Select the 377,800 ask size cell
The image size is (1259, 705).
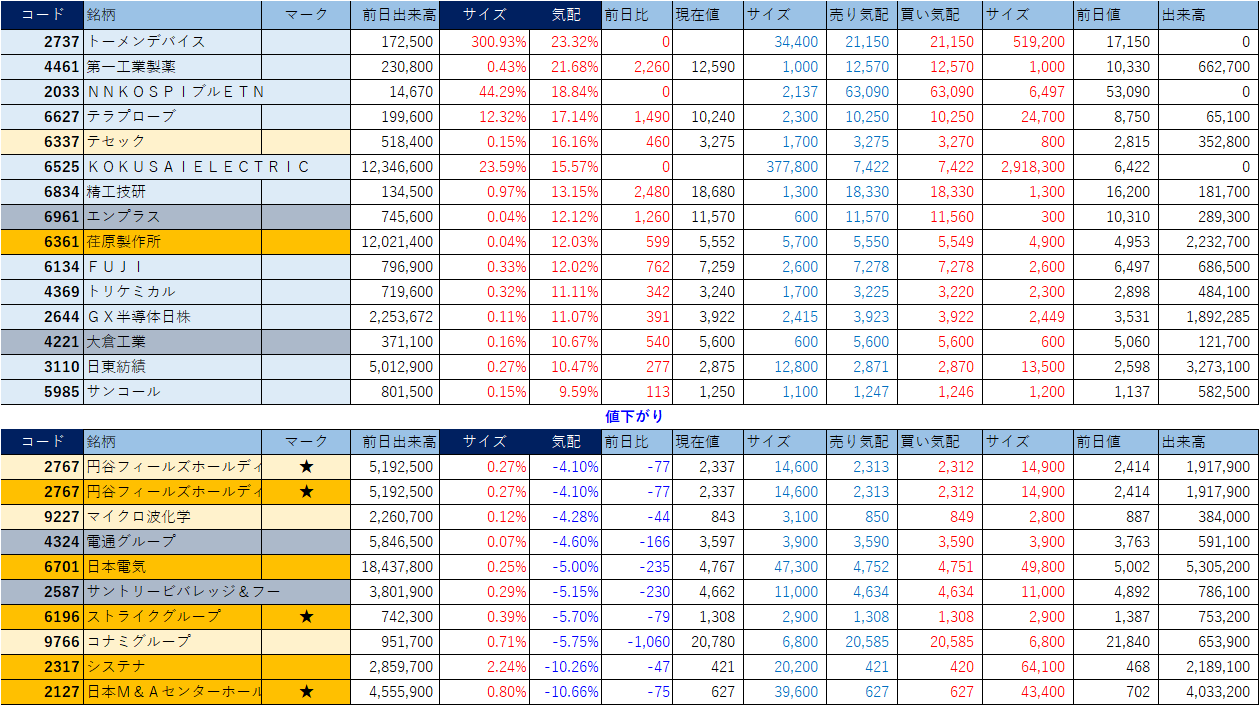[x=785, y=167]
